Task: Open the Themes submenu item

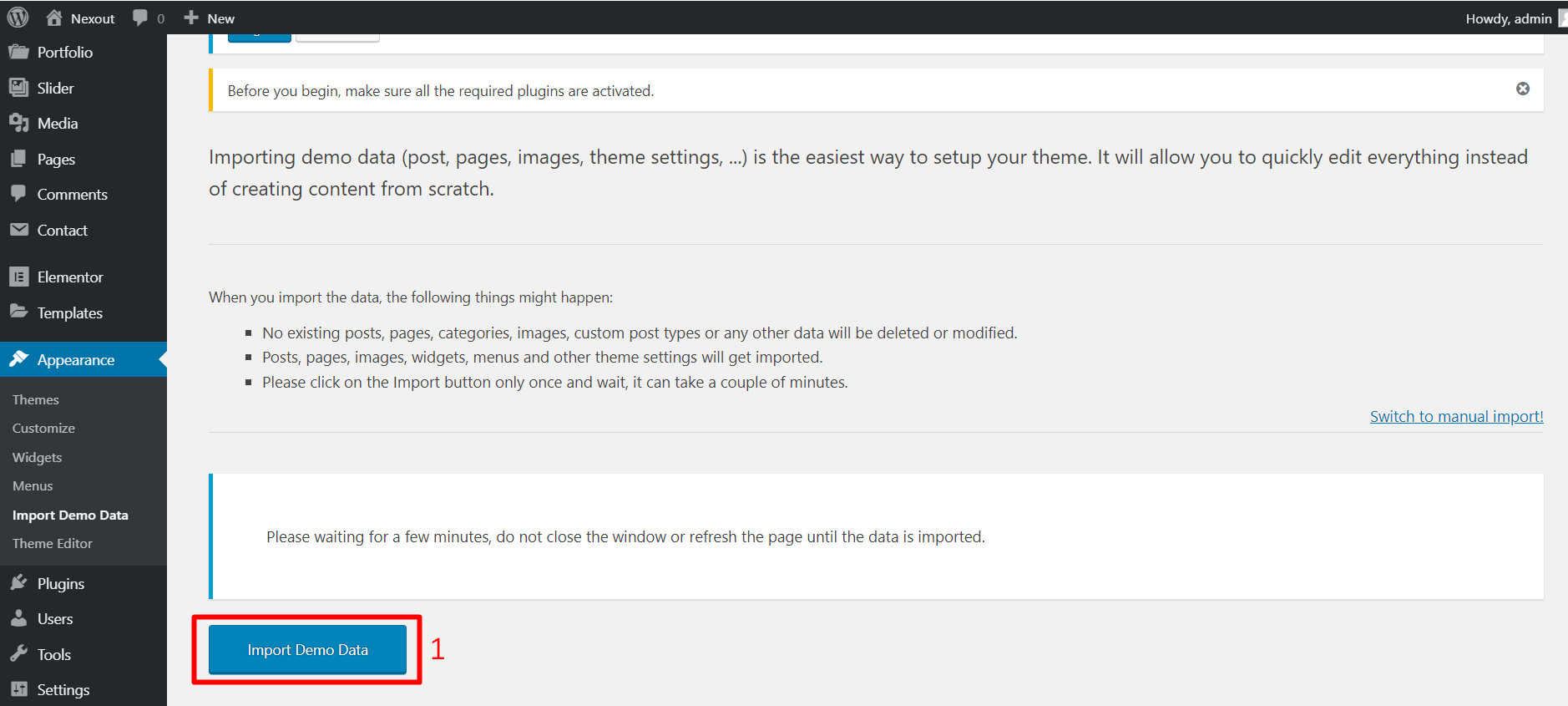Action: click(36, 399)
